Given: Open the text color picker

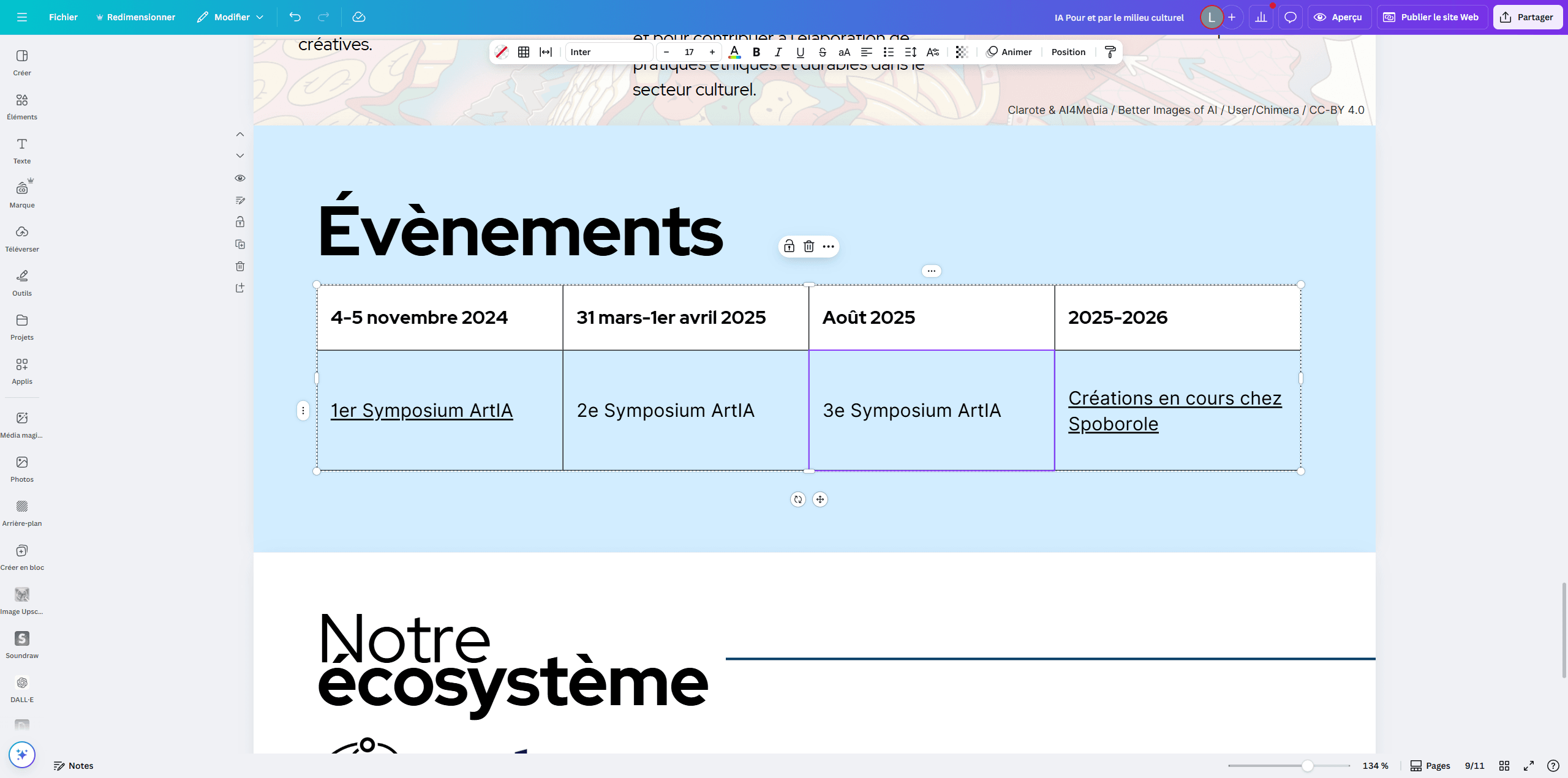Looking at the screenshot, I should point(734,52).
